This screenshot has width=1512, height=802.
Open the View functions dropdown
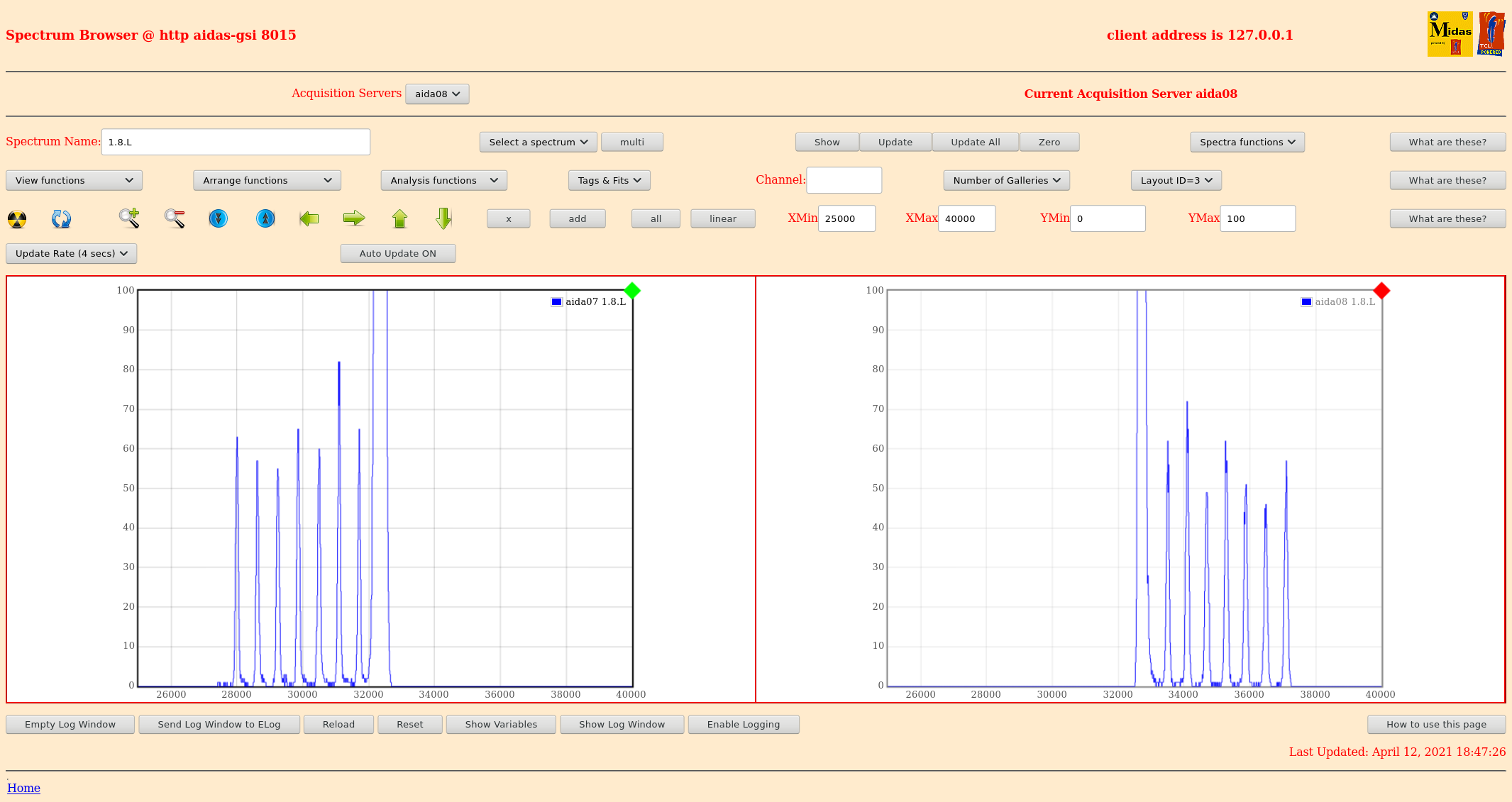[75, 181]
